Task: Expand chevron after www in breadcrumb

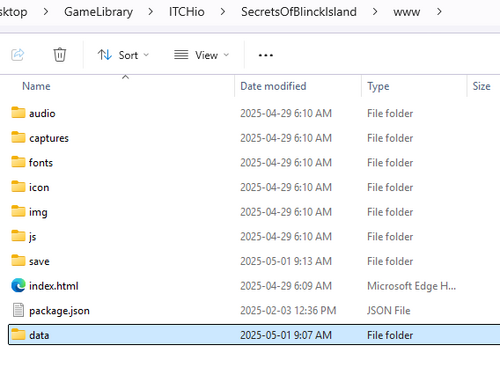Action: click(439, 12)
